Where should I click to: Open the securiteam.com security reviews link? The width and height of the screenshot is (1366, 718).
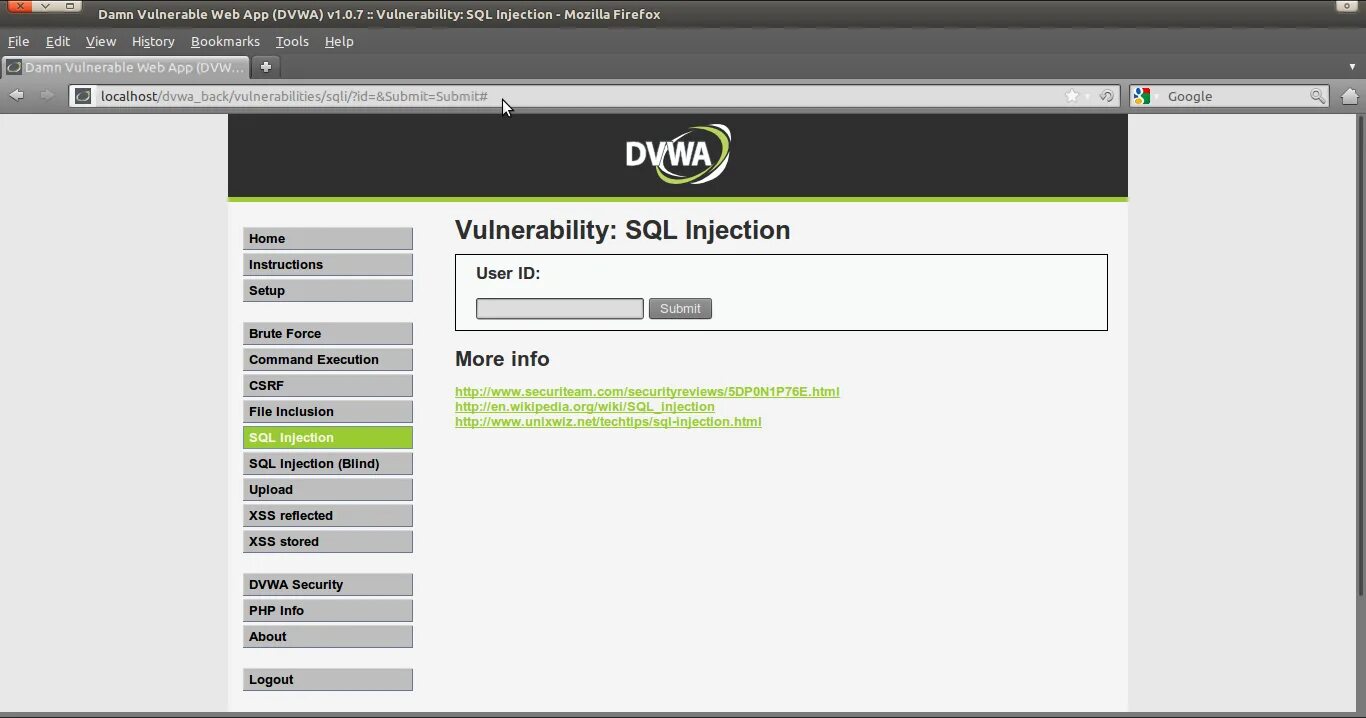pyautogui.click(x=647, y=392)
